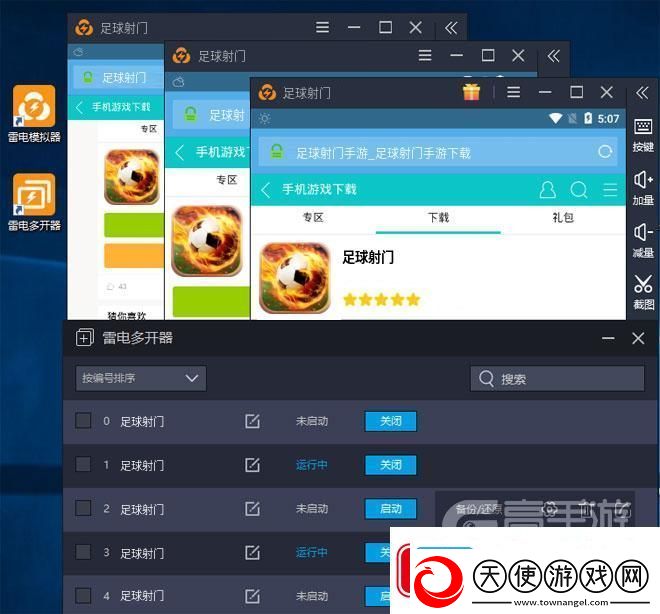Screen dimensions: 660x614
Task: Open the 雷电模拟器 desktop shortcut
Action: point(34,114)
